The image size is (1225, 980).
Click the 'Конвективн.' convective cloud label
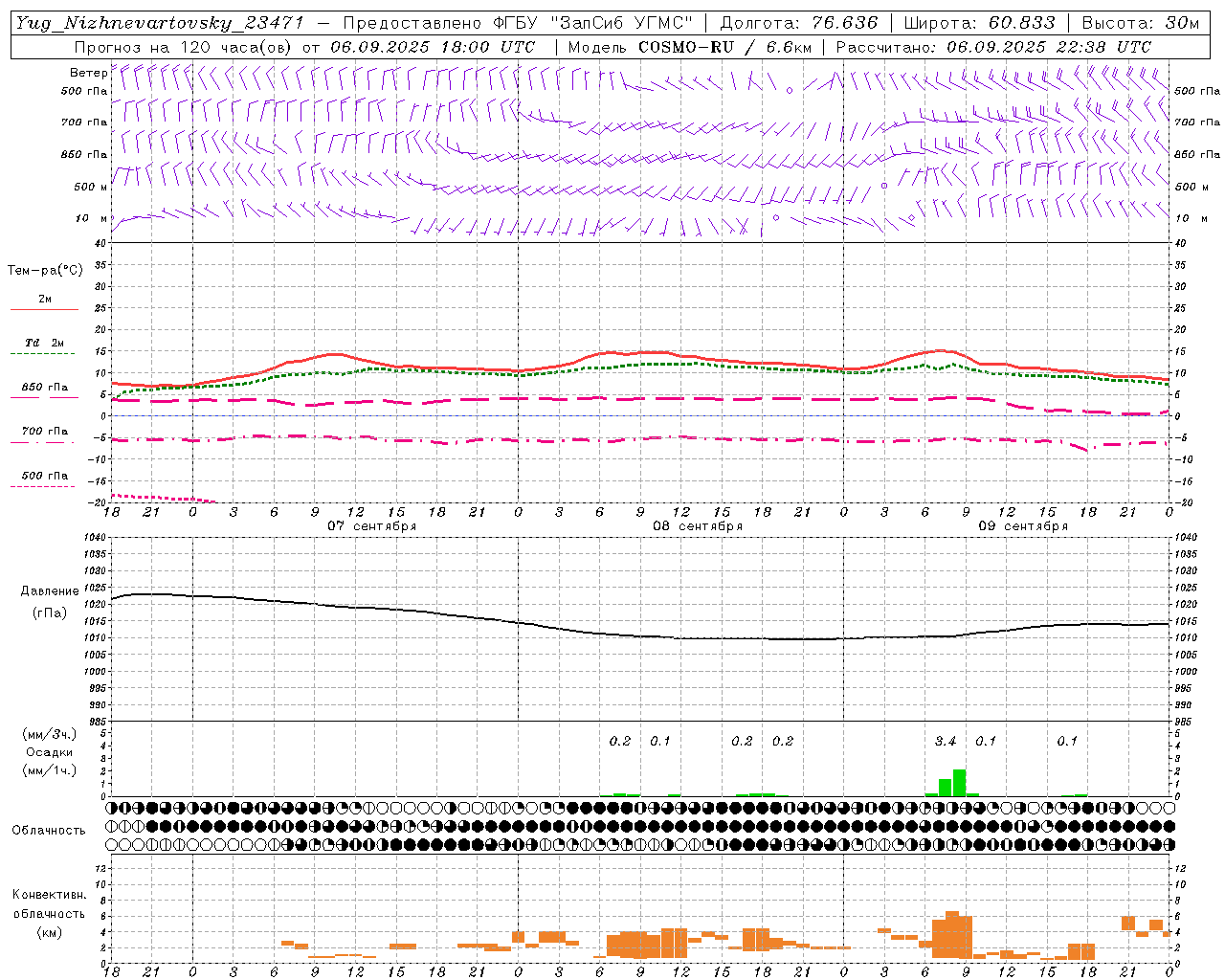coord(50,895)
